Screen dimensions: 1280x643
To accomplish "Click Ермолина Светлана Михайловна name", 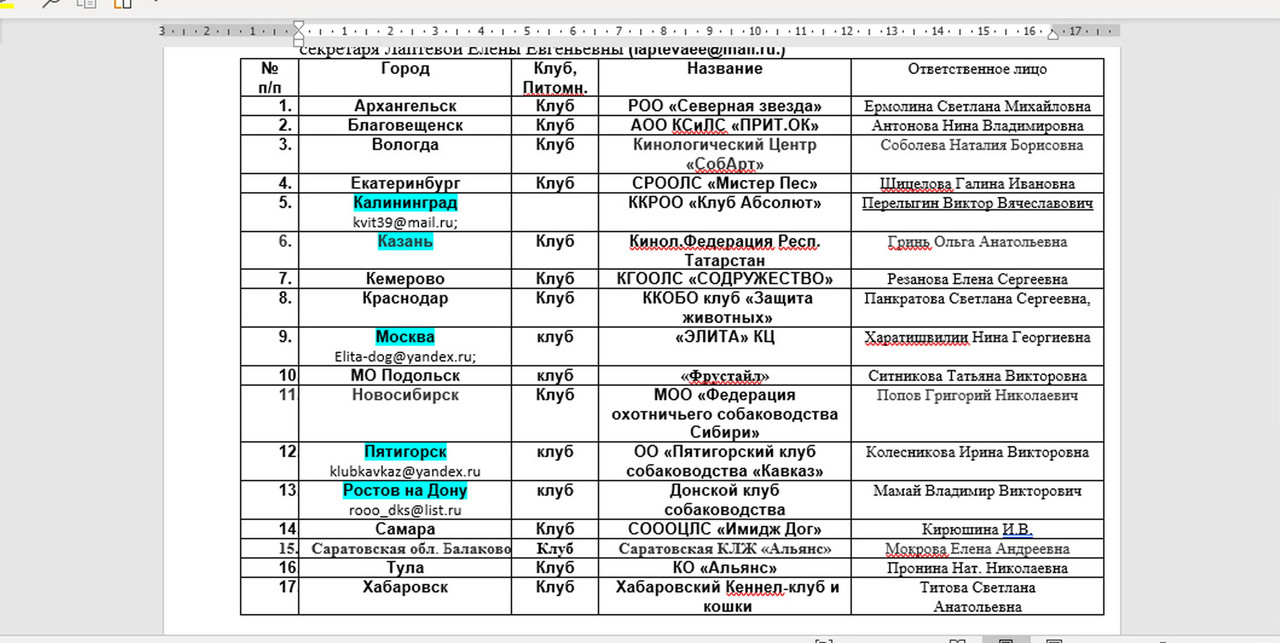I will click(x=977, y=107).
